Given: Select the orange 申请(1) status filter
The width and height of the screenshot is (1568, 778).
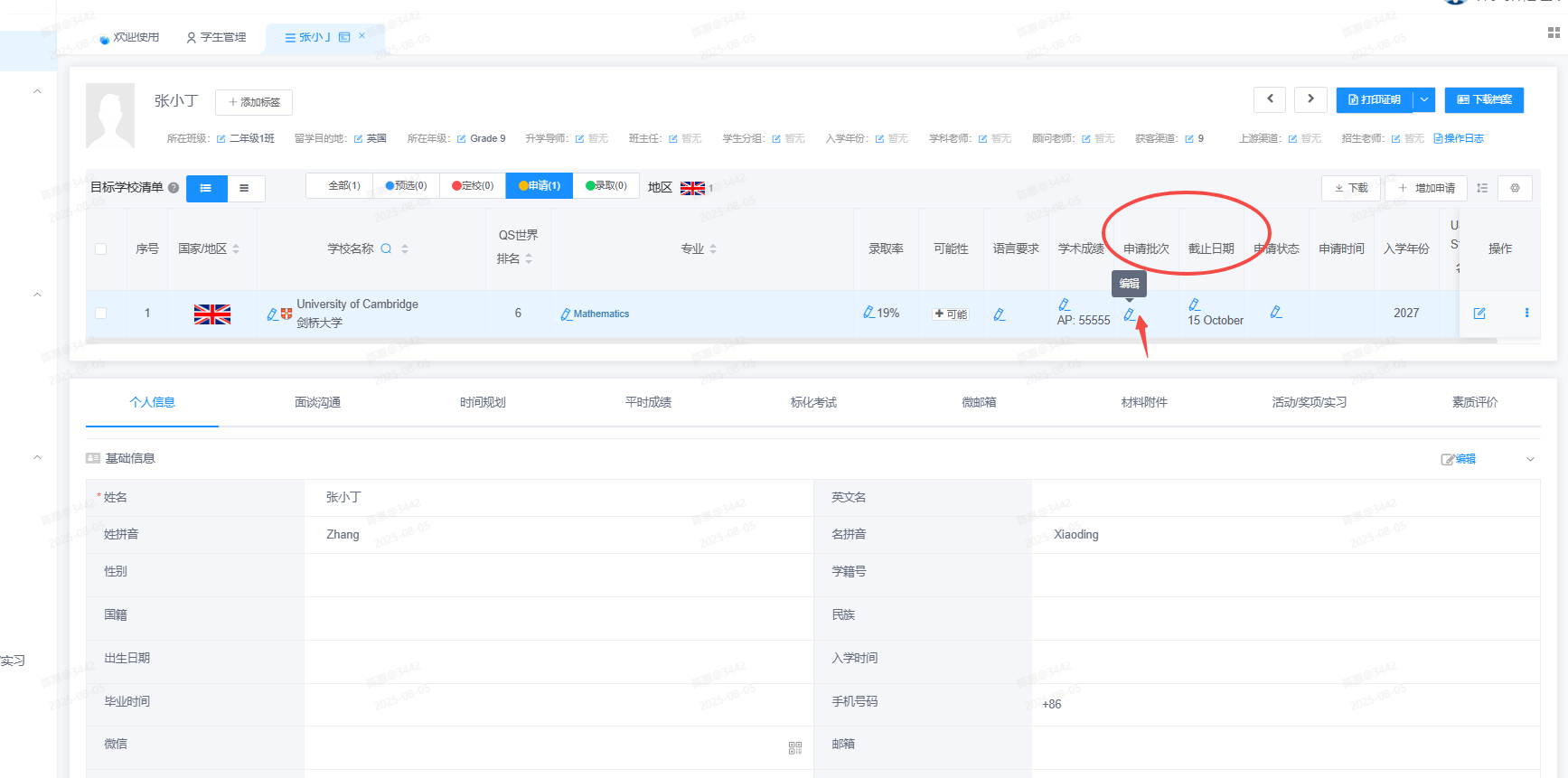Looking at the screenshot, I should (540, 185).
